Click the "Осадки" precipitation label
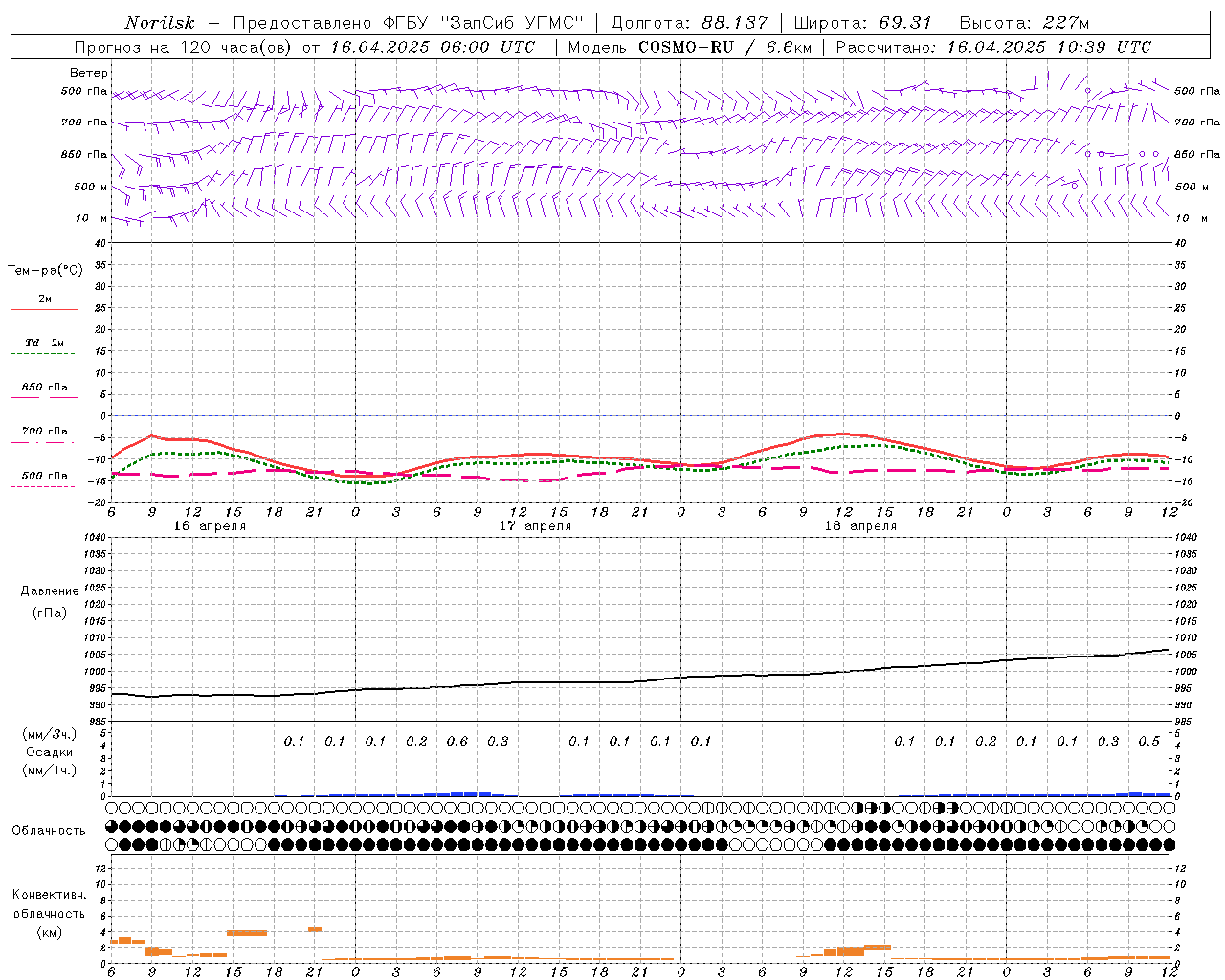Viewport: 1225px width, 980px height. [50, 752]
